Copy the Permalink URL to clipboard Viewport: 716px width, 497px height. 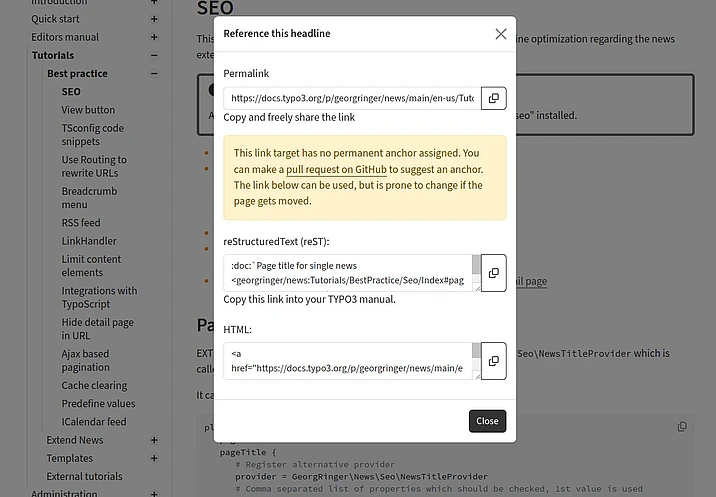[x=493, y=98]
